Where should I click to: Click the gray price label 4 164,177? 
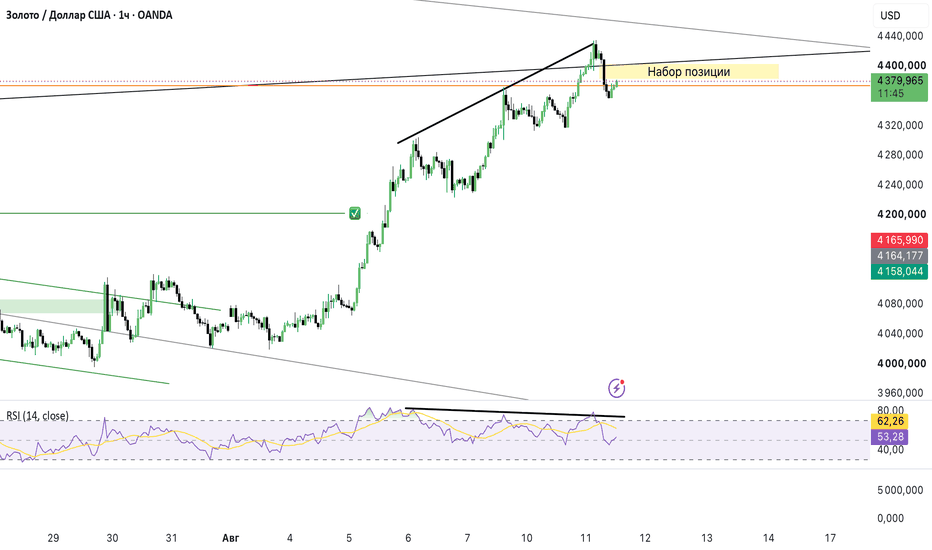coord(900,256)
